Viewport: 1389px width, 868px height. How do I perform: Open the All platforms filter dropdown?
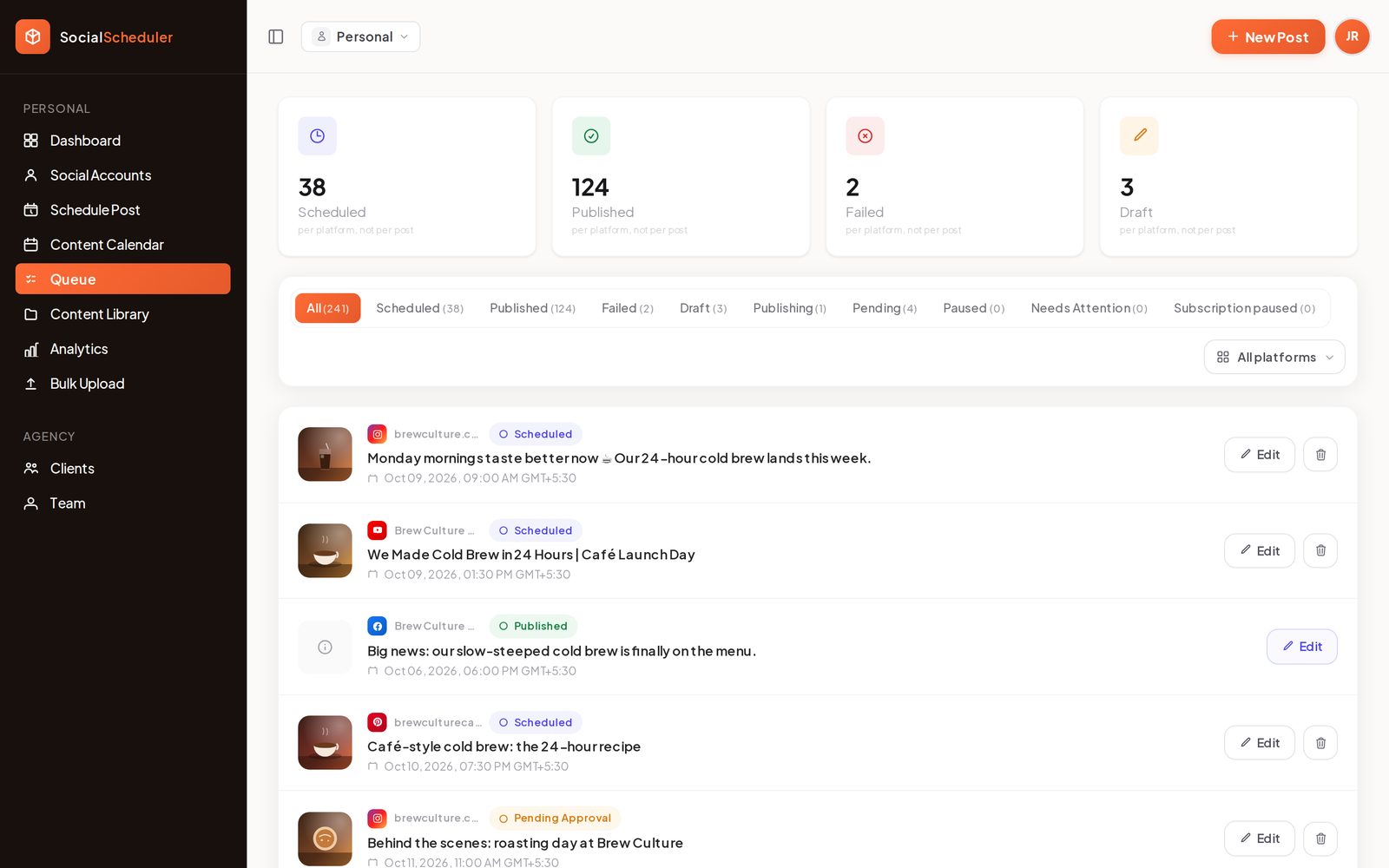point(1274,357)
